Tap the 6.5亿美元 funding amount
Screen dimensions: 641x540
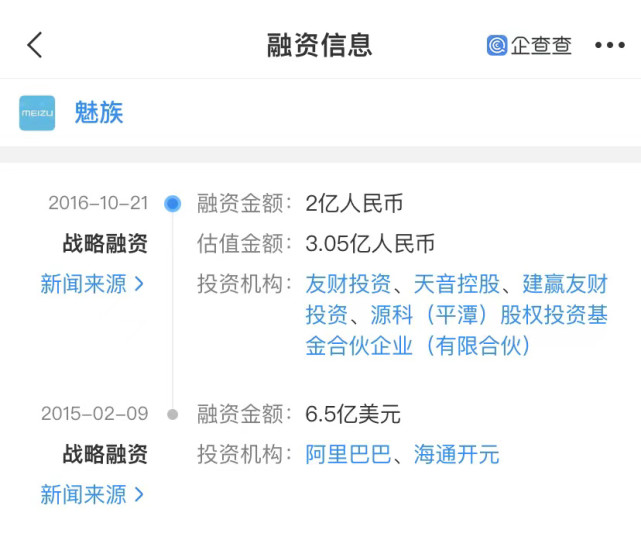tap(353, 414)
